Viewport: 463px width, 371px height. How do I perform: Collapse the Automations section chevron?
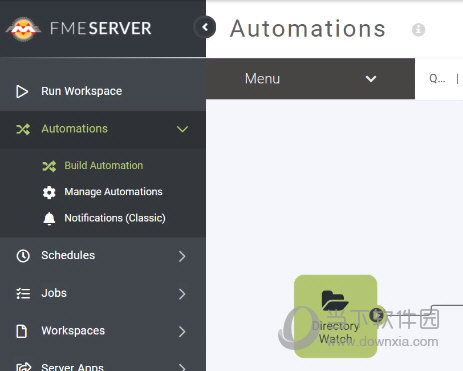click(x=182, y=129)
